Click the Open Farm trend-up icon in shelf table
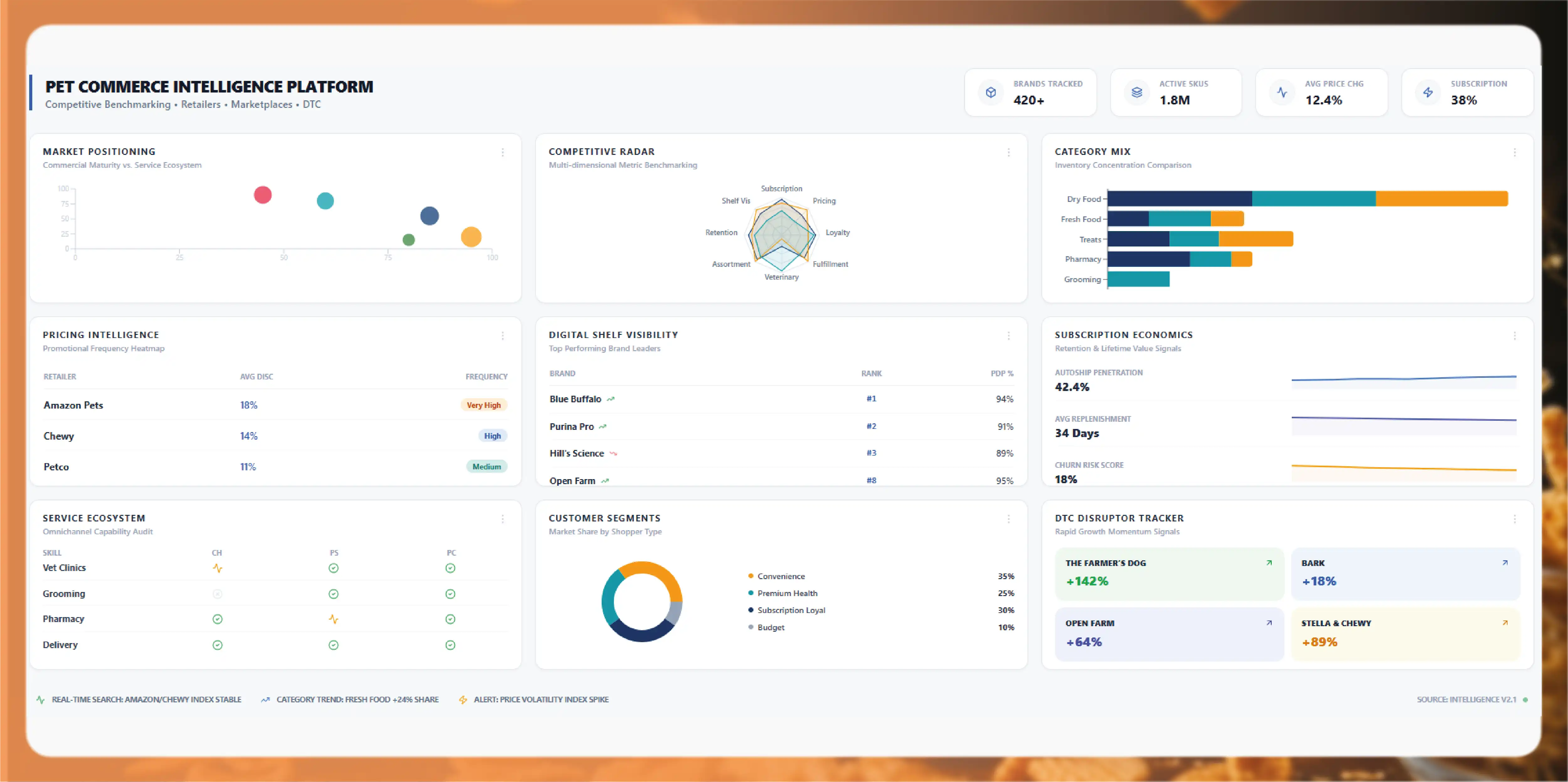Viewport: 1568px width, 782px height. pyautogui.click(x=604, y=481)
